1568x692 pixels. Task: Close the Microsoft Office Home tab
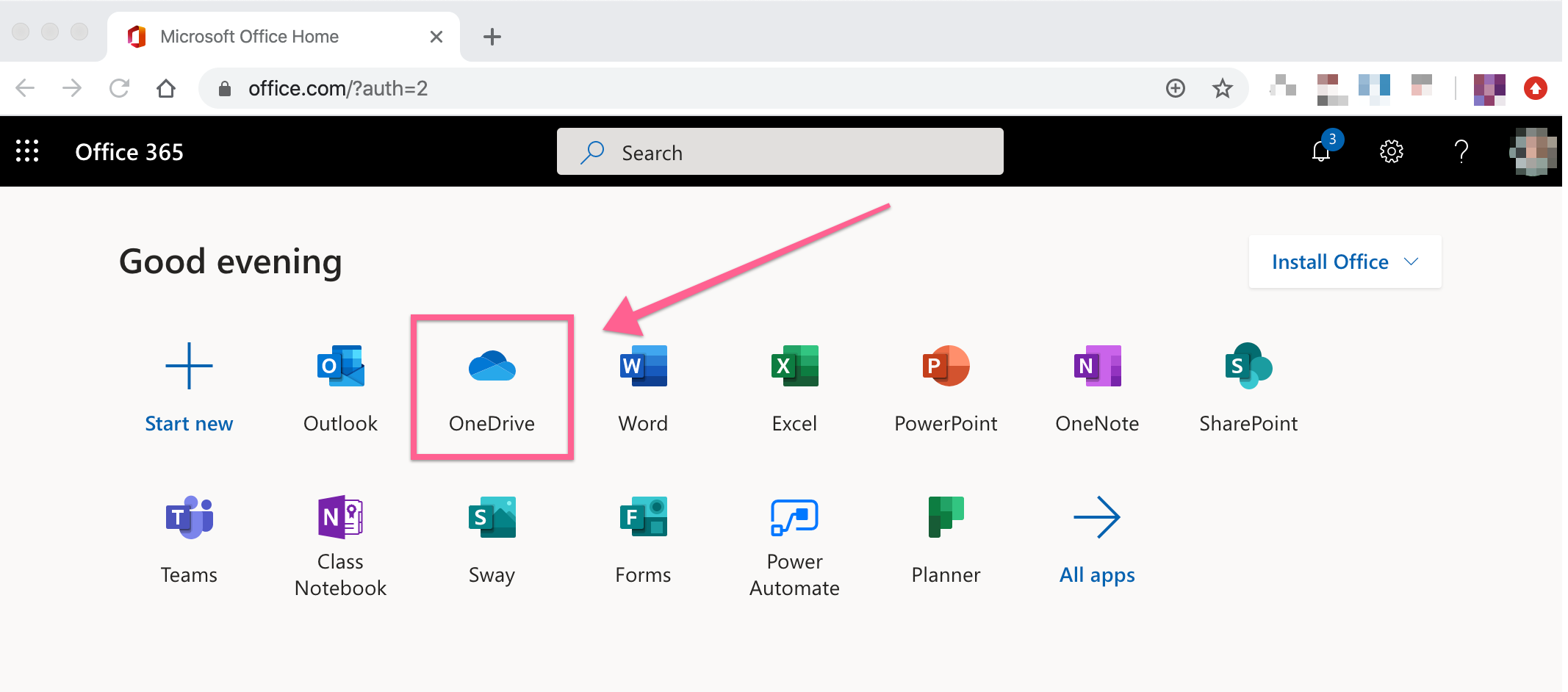coord(436,37)
